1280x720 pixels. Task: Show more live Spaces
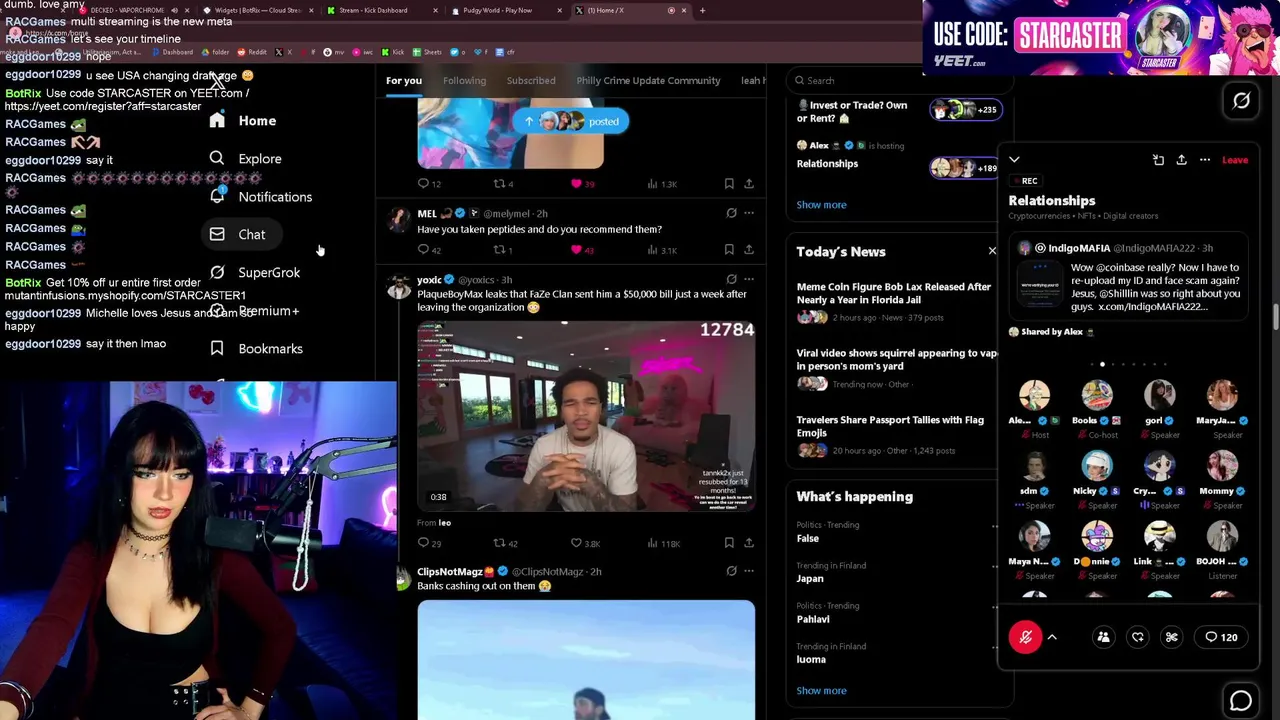821,205
